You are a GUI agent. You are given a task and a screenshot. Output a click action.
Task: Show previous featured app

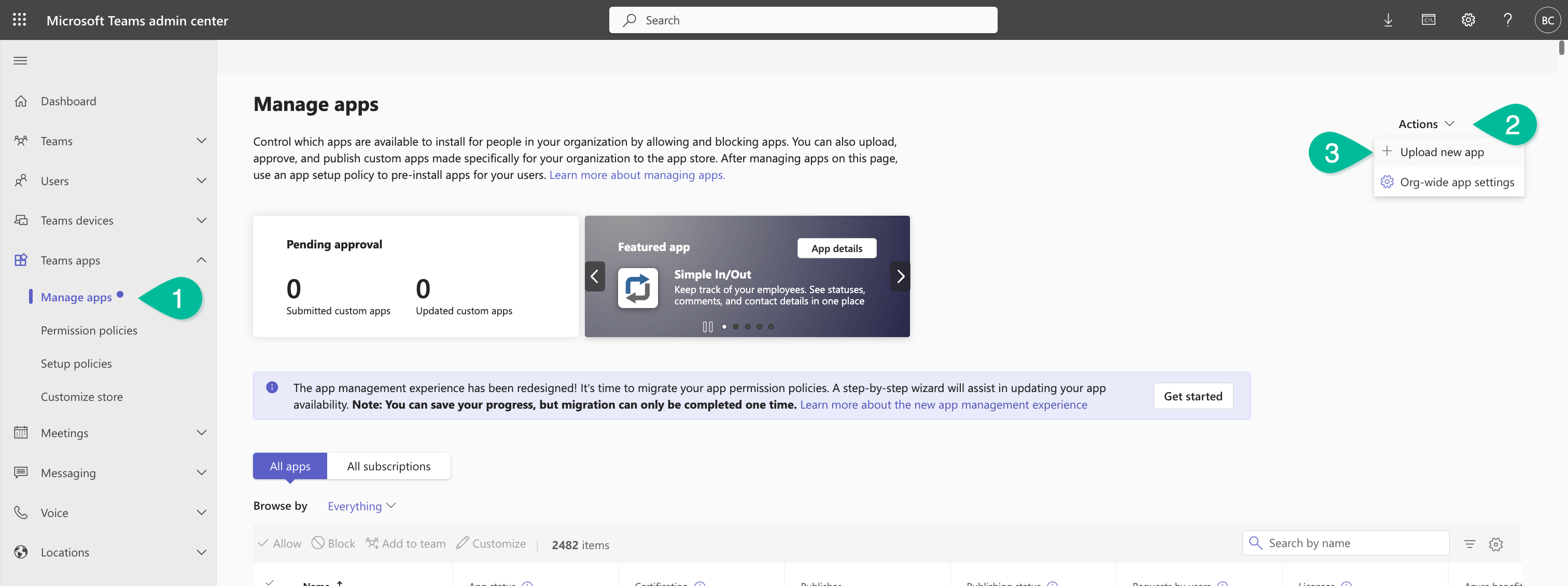click(x=595, y=276)
